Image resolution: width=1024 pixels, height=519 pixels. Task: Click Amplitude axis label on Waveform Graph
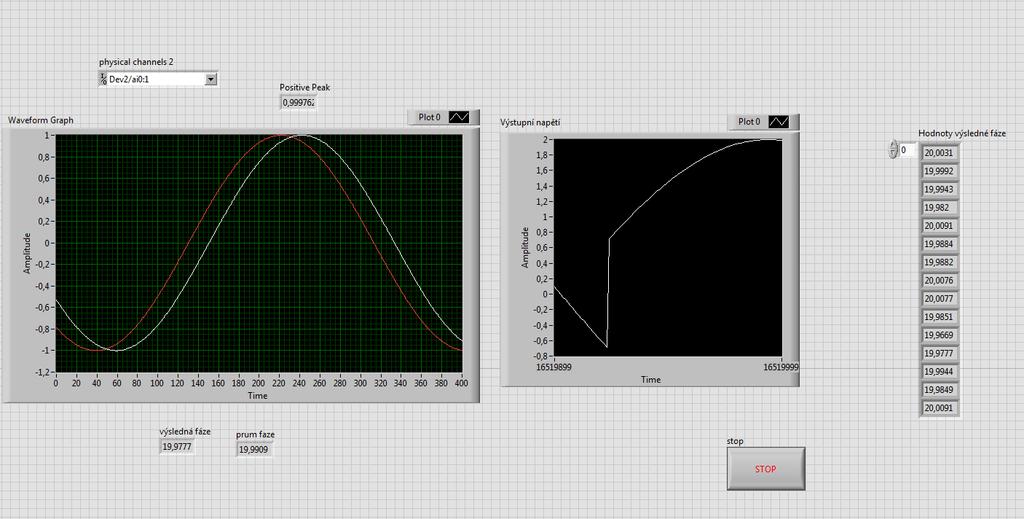tap(27, 253)
